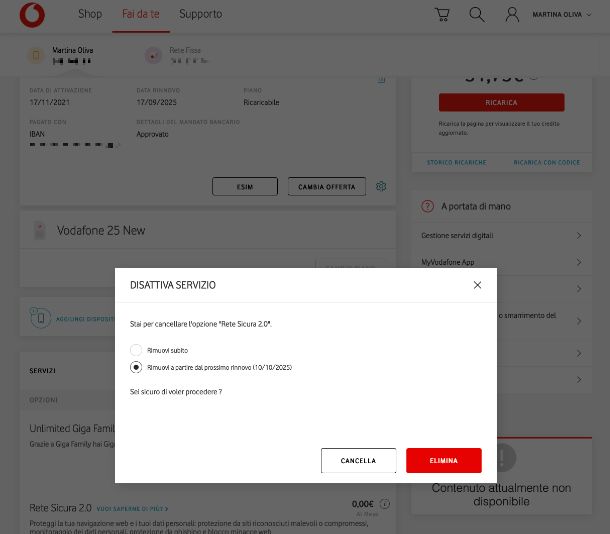Open the AGGIUNGI DISPOSITIVO link
This screenshot has height=534, width=610.
coord(85,319)
